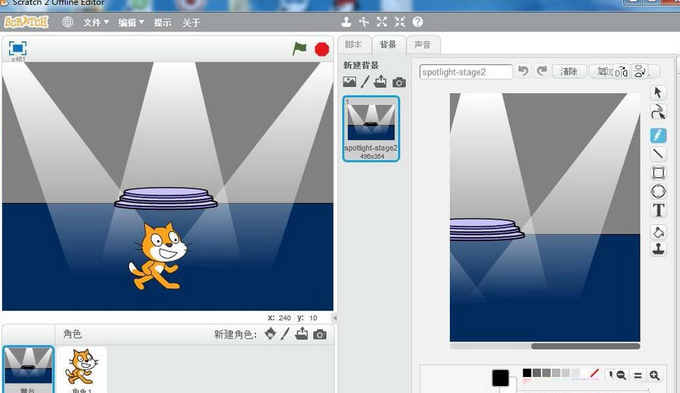Pick the transparent red-slash swatch
Viewport: 680px width, 393px height.
click(595, 373)
